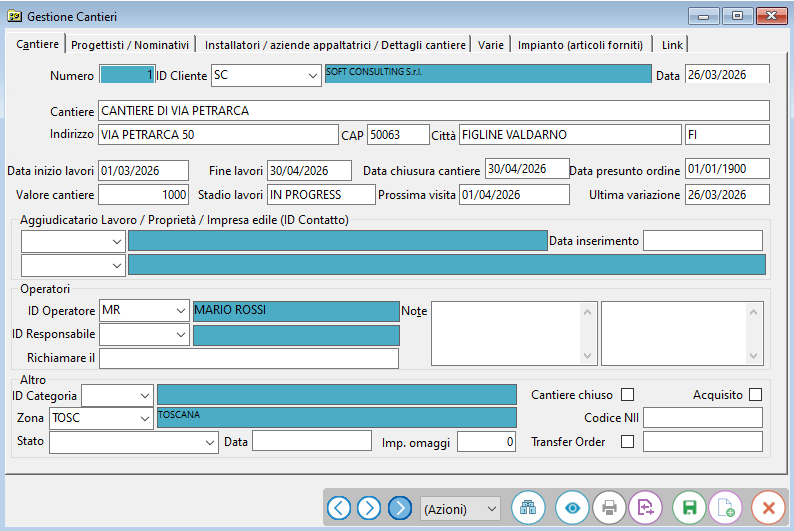794x531 pixels.
Task: Open the ID Responsabile dropdown
Action: 180,335
